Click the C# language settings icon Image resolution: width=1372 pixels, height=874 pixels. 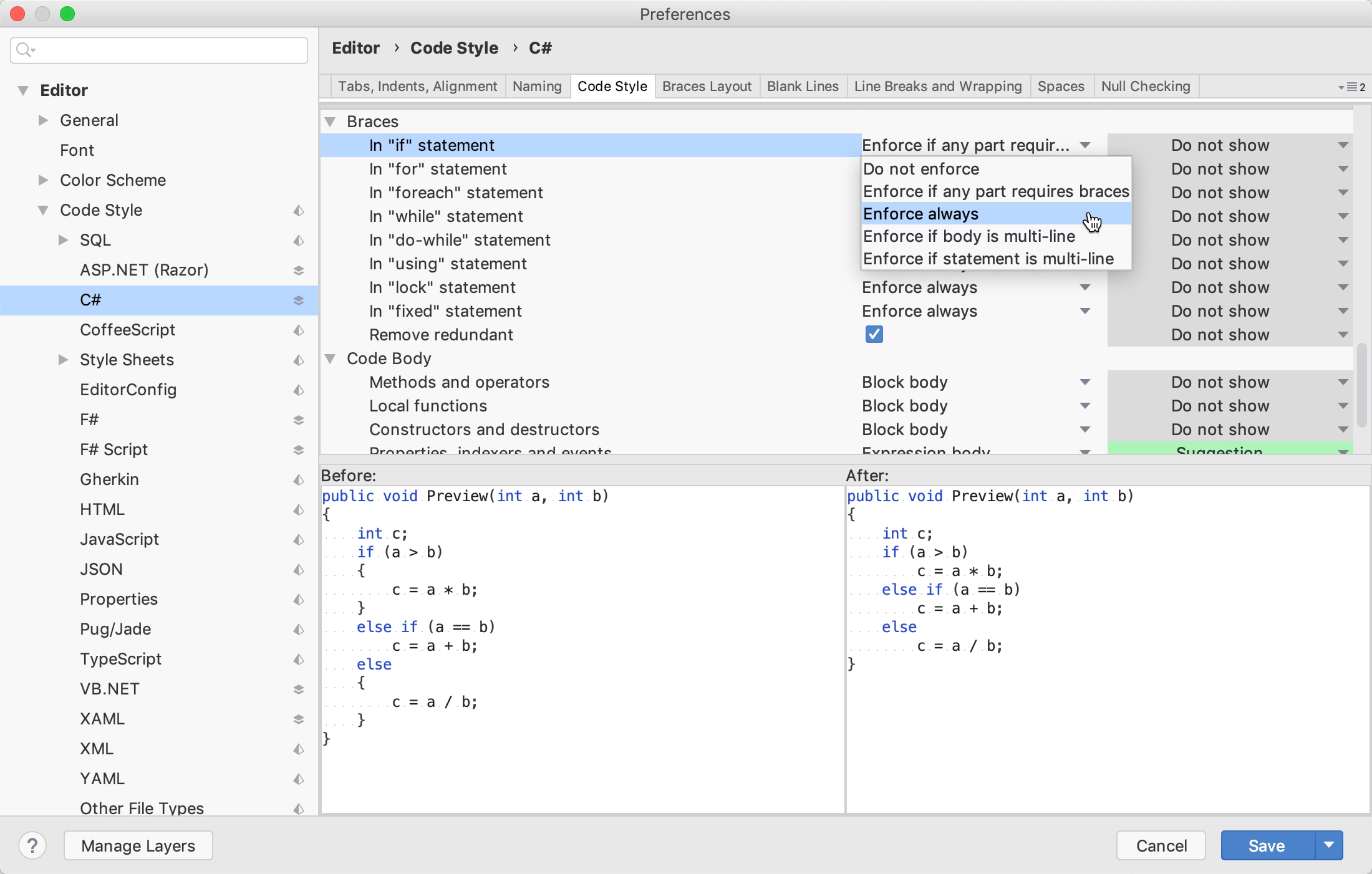pyautogui.click(x=298, y=299)
